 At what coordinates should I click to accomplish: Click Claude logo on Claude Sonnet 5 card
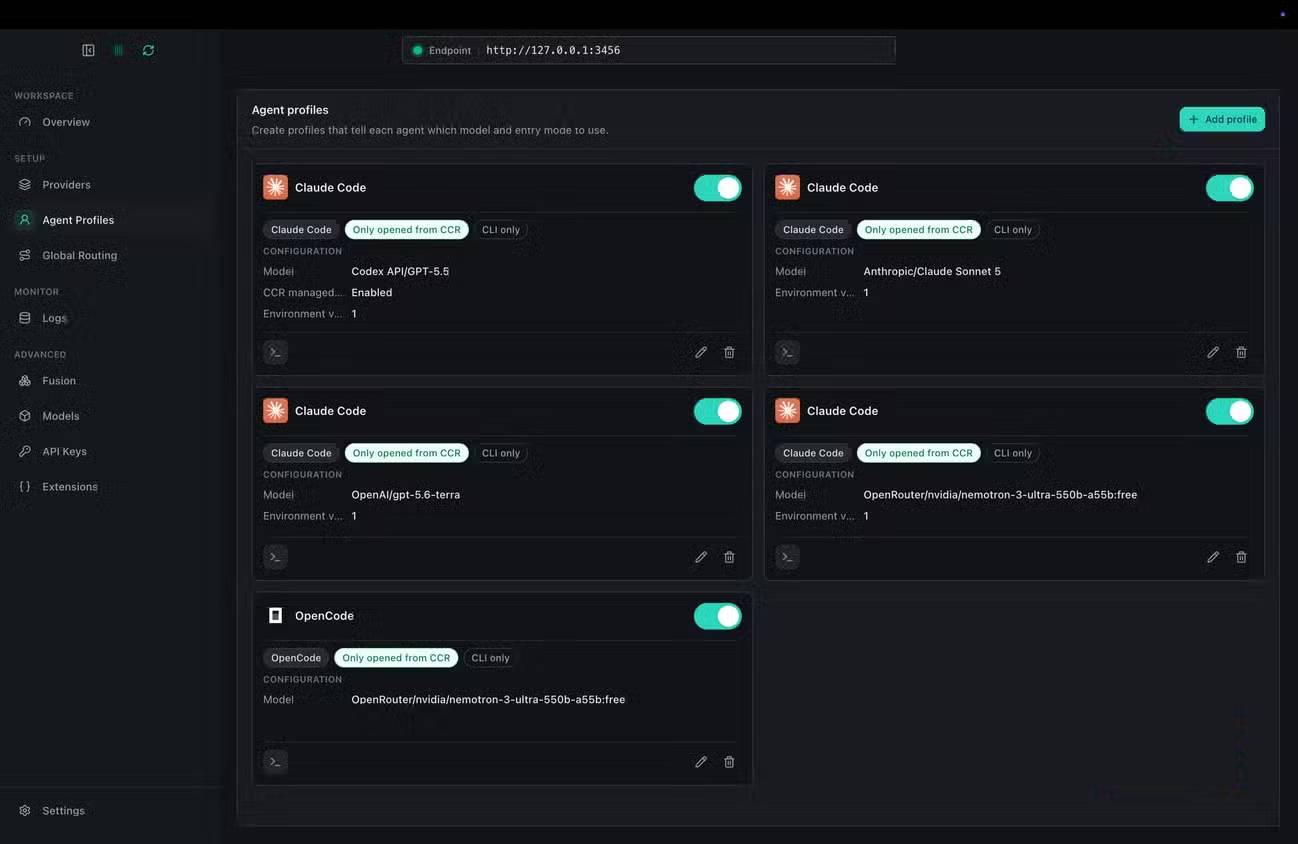(787, 187)
